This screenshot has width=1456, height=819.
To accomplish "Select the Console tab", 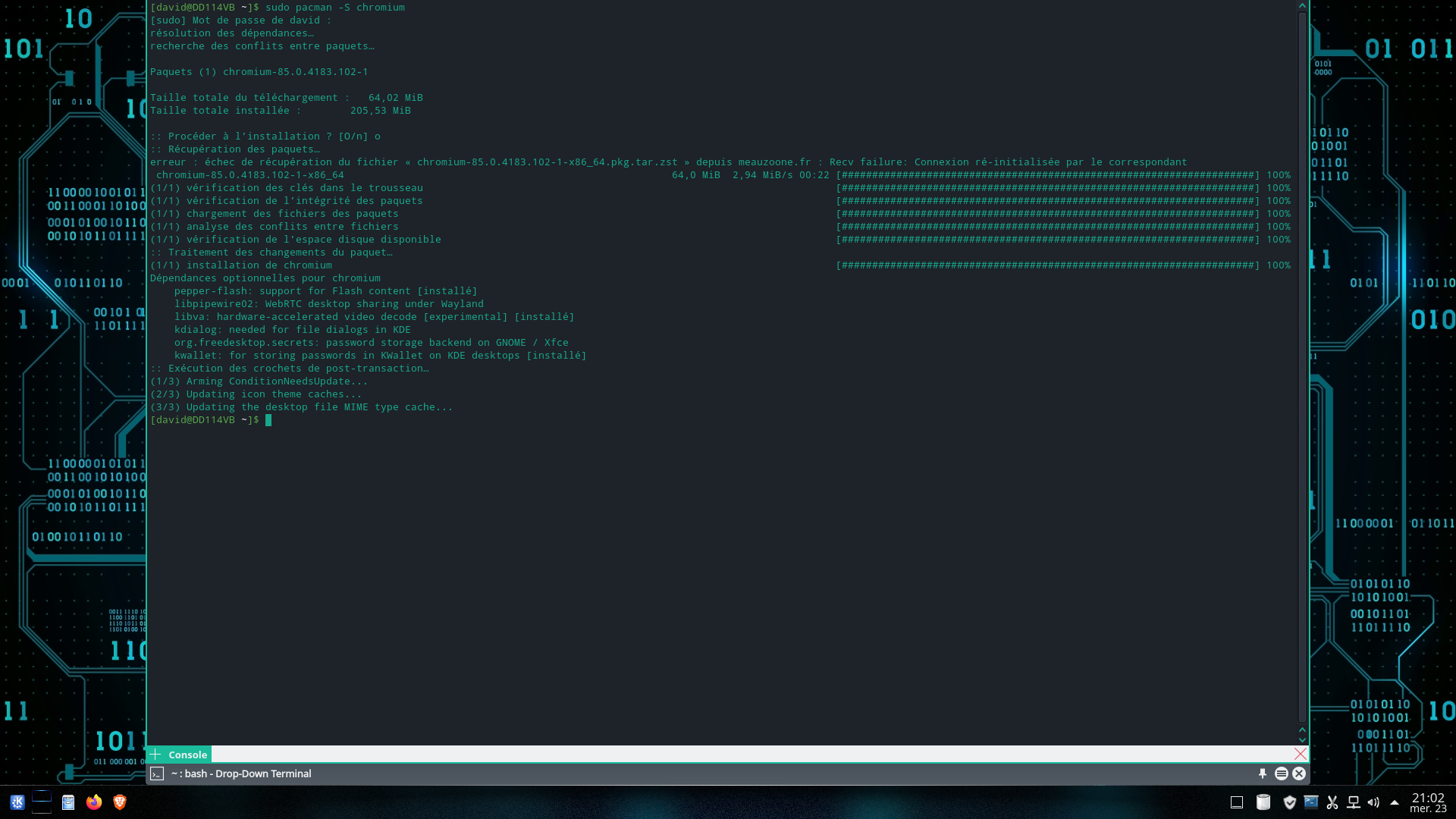I will 187,755.
